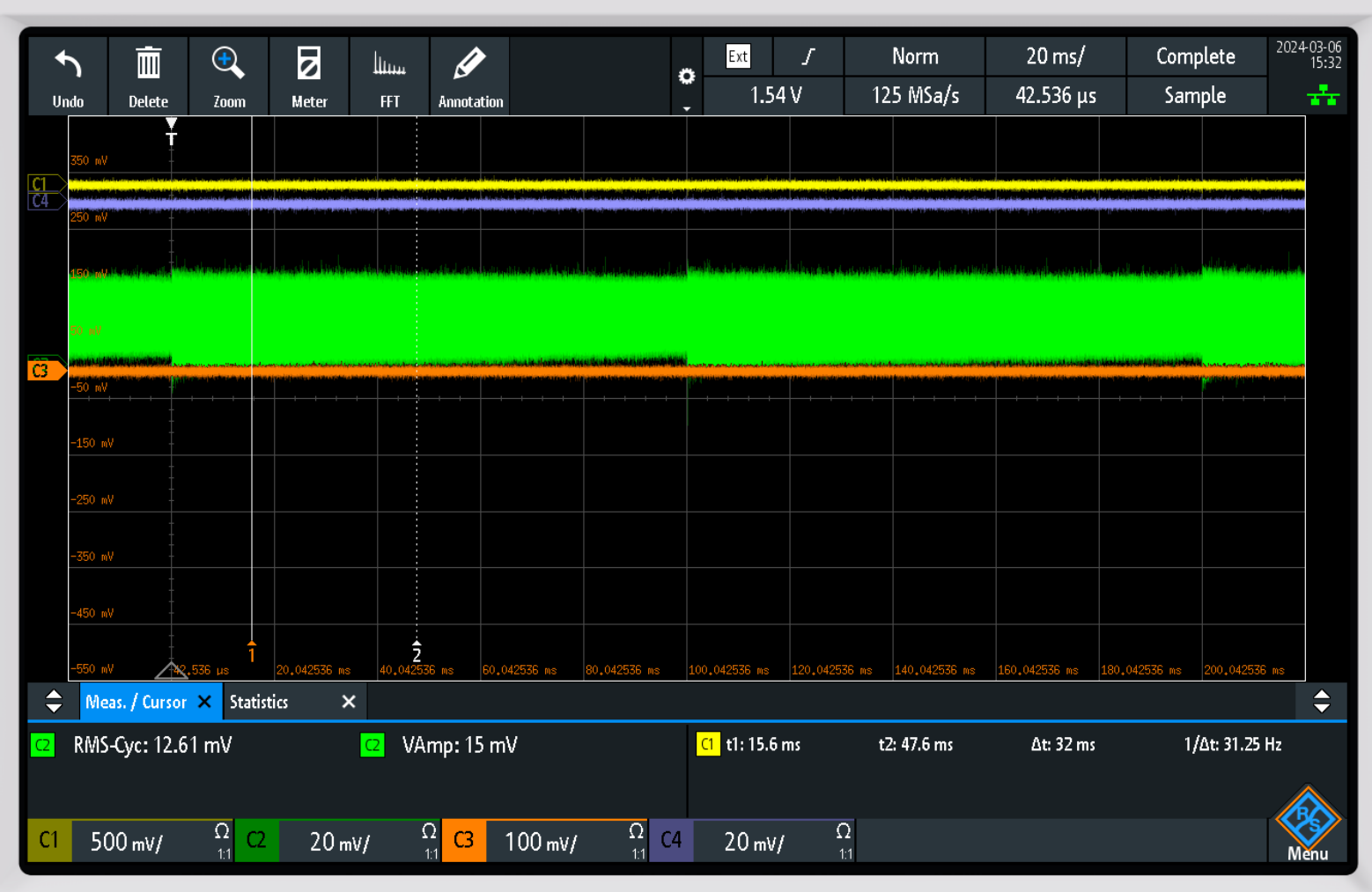Click the Undo arrow icon
Image resolution: width=1372 pixels, height=892 pixels.
tap(68, 65)
